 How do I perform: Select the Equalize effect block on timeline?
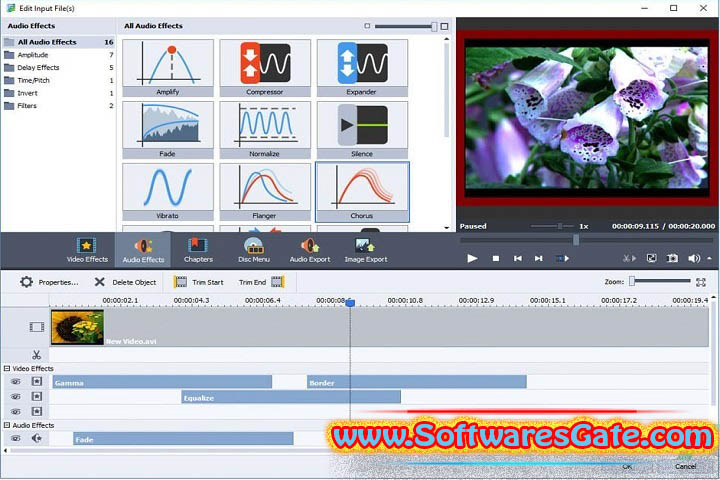[x=291, y=397]
